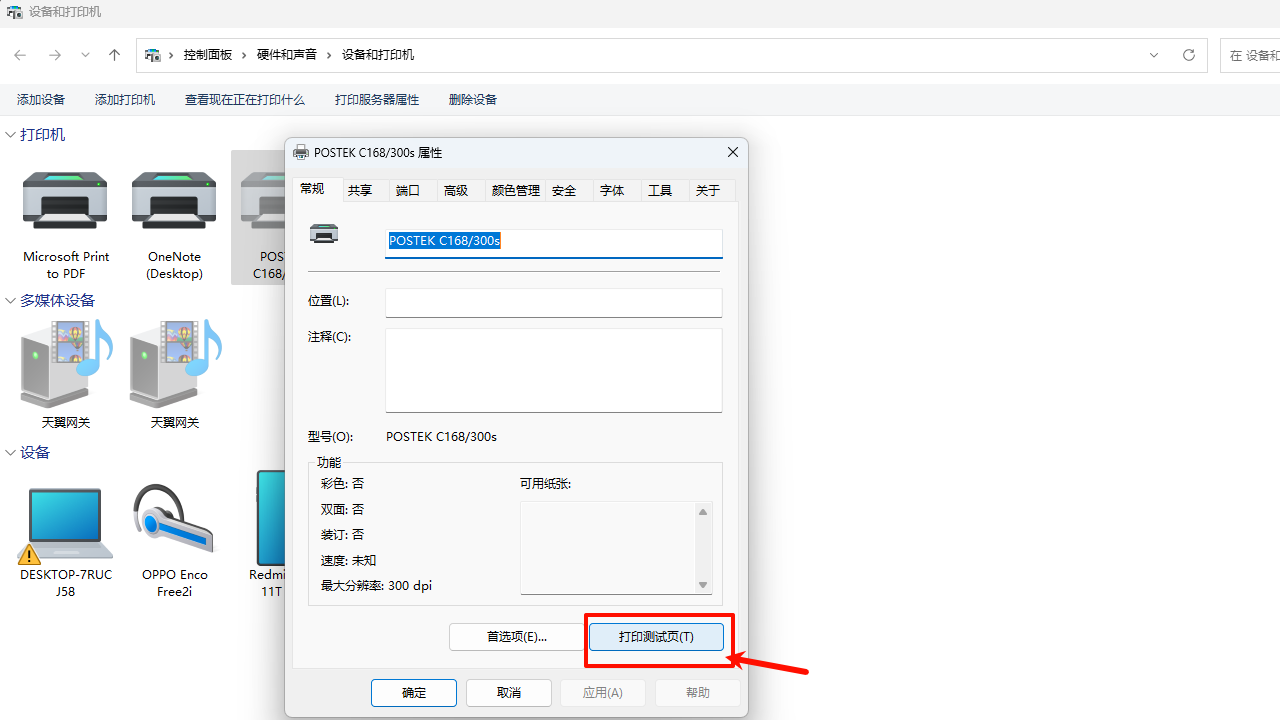Click the chevron after 控制面板 breadcrumb
1280x720 pixels.
coord(244,55)
